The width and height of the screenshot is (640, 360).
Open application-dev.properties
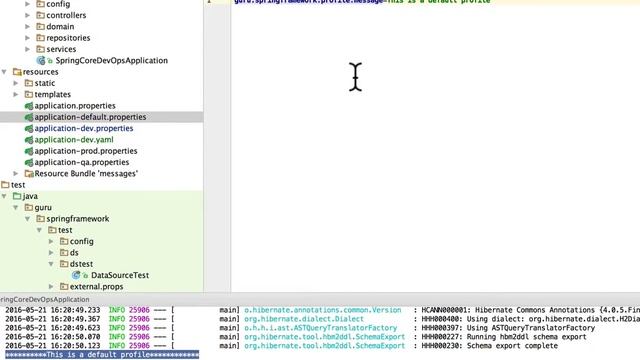coord(84,128)
